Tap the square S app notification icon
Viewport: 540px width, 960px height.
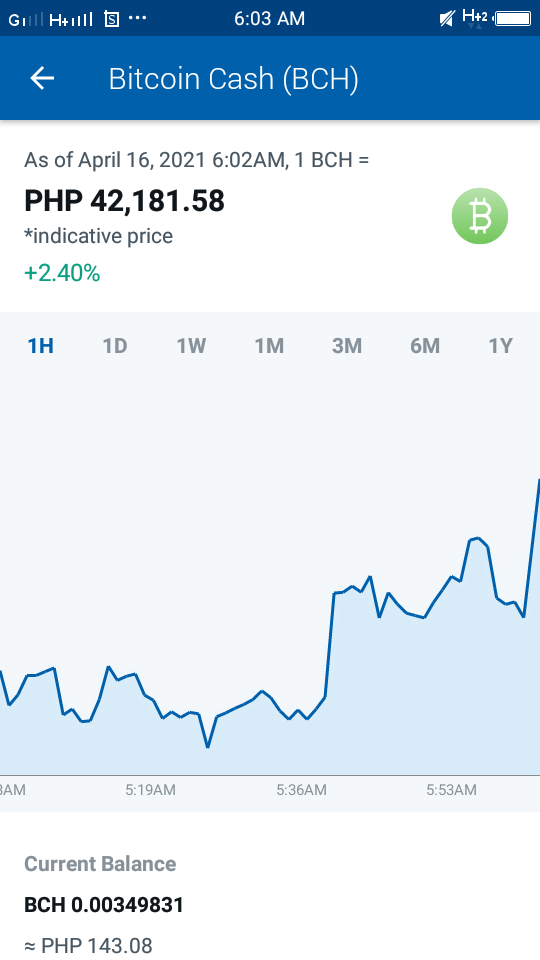[112, 19]
